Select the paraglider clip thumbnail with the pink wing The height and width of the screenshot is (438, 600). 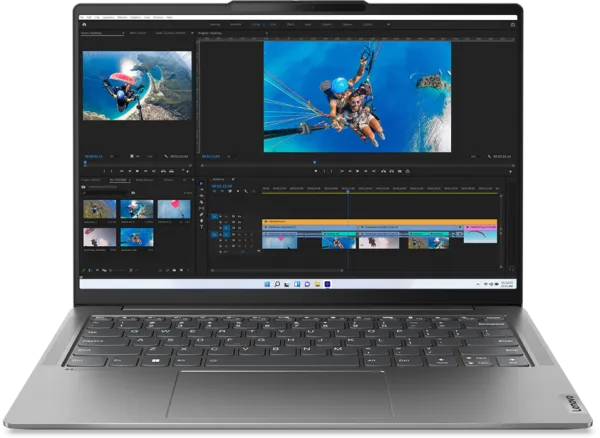[x=172, y=209]
